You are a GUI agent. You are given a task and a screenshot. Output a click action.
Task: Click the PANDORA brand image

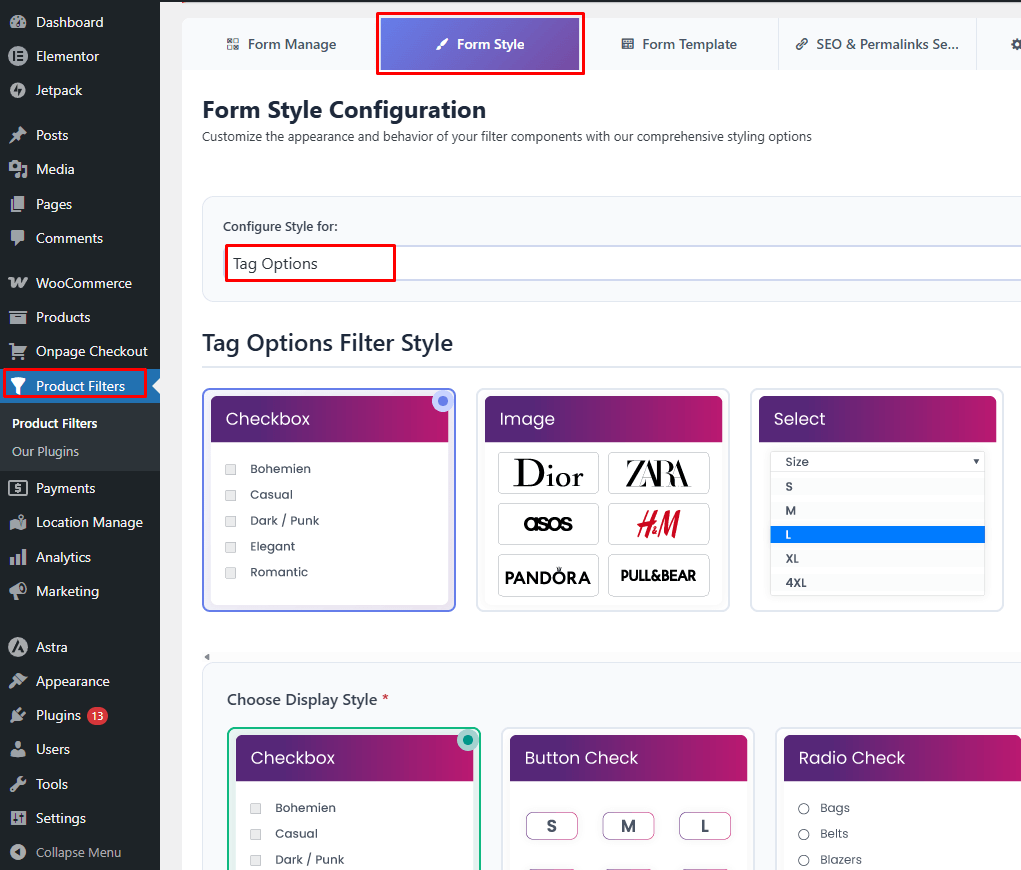pyautogui.click(x=548, y=575)
